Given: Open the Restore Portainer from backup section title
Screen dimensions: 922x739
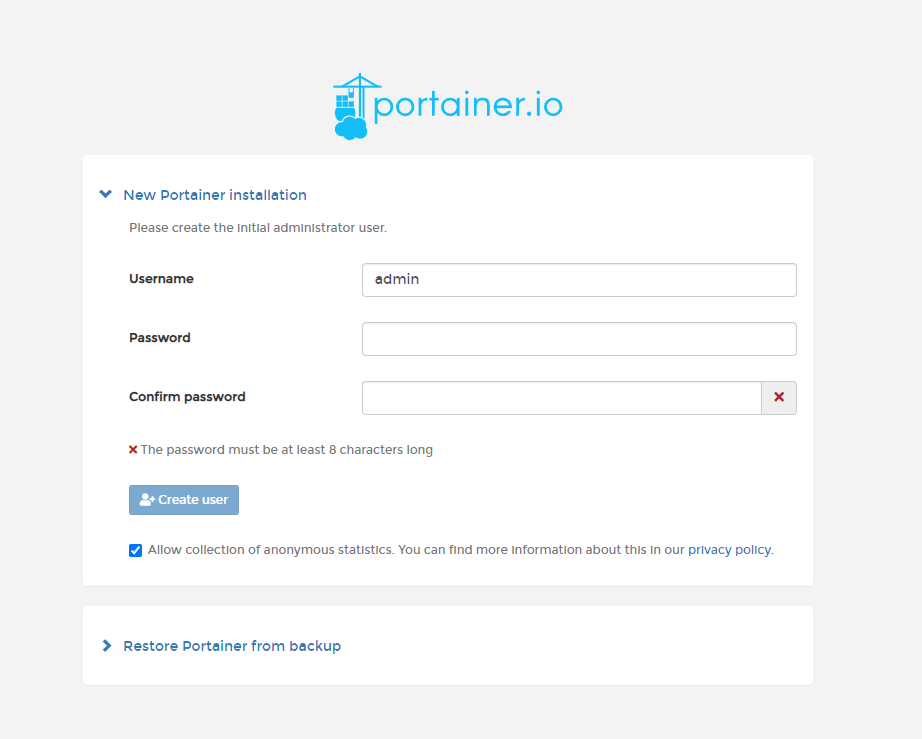Looking at the screenshot, I should click(x=232, y=646).
